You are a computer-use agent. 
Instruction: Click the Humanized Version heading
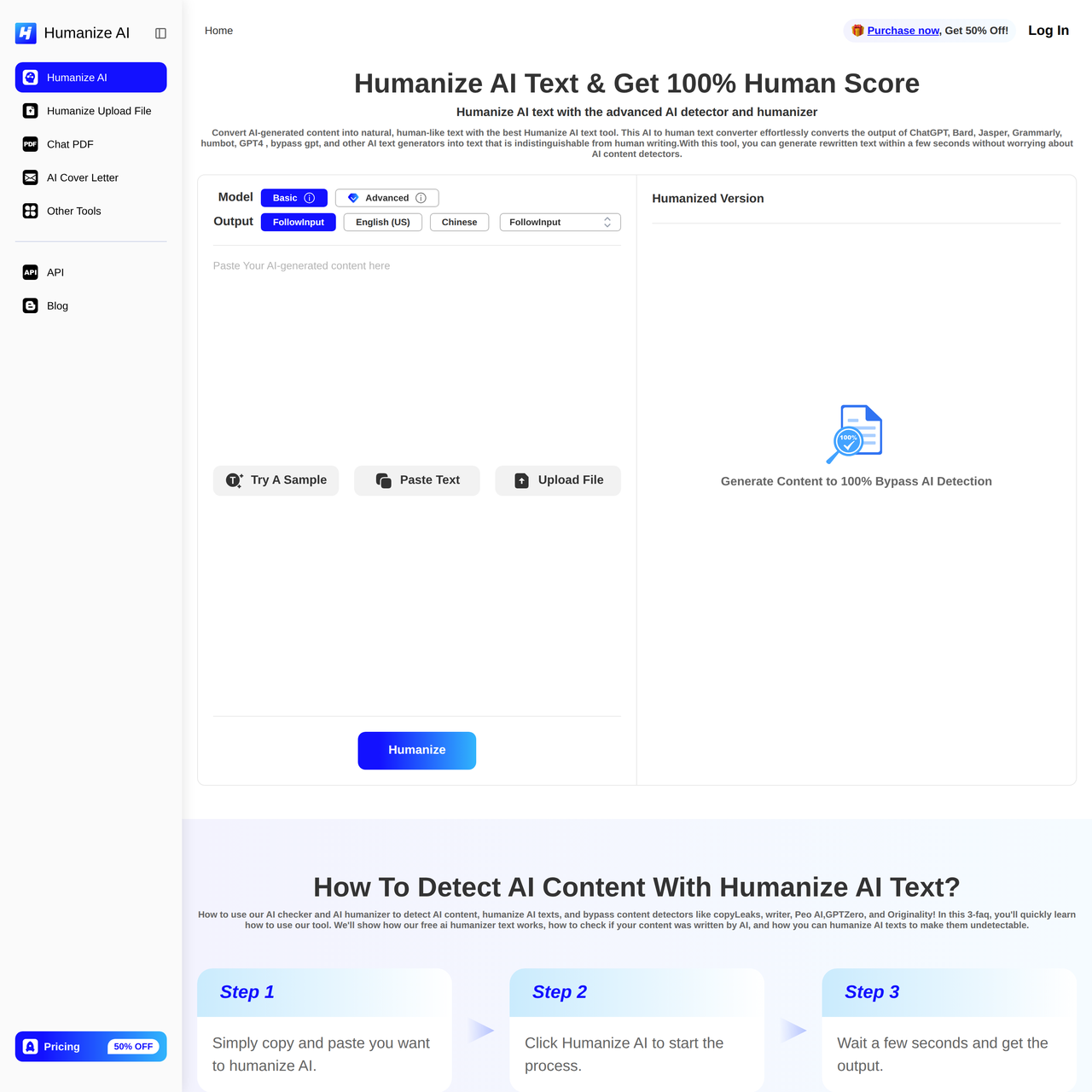pyautogui.click(x=708, y=198)
